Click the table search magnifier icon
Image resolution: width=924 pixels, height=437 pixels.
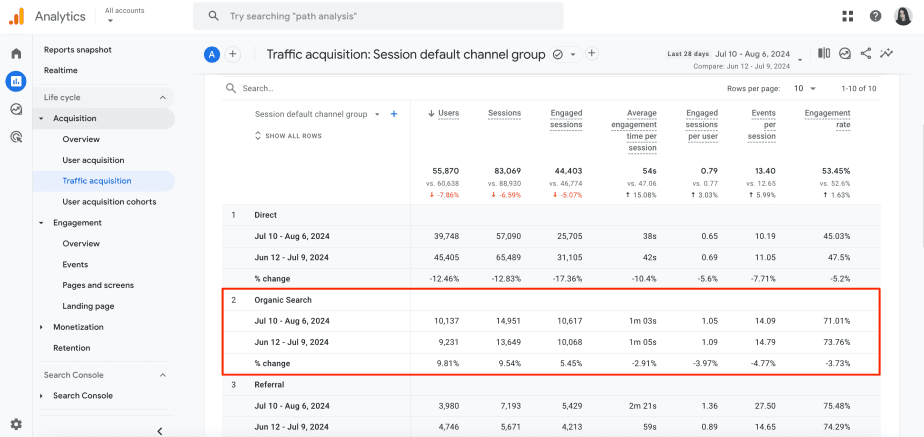point(231,88)
